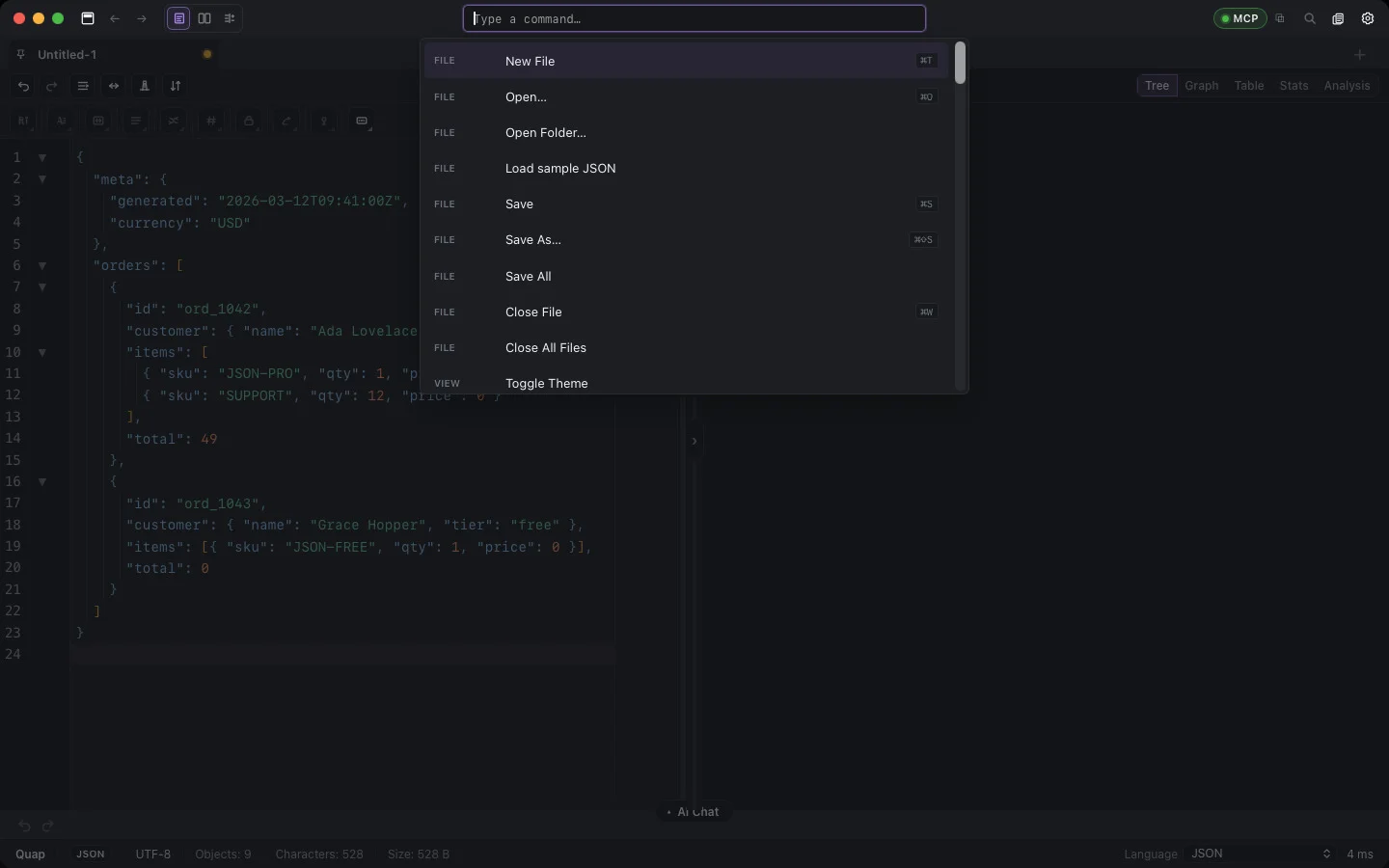Open search with the magnifier icon

[1310, 18]
